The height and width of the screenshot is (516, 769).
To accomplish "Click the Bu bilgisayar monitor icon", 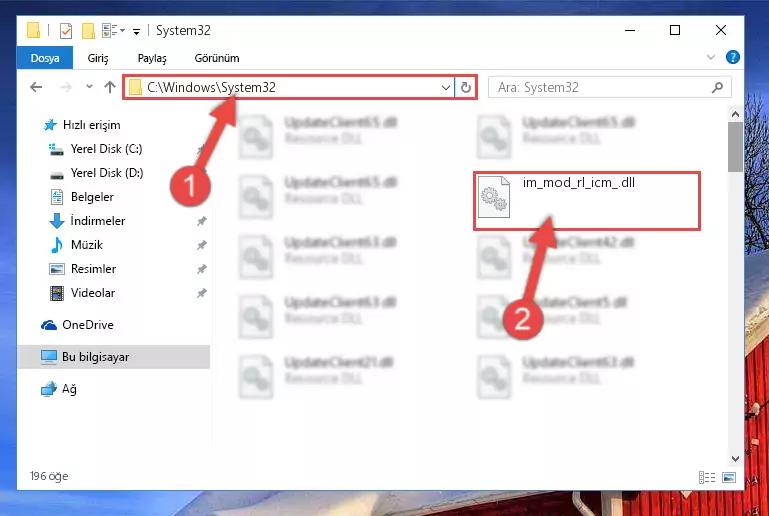I will tap(49, 357).
